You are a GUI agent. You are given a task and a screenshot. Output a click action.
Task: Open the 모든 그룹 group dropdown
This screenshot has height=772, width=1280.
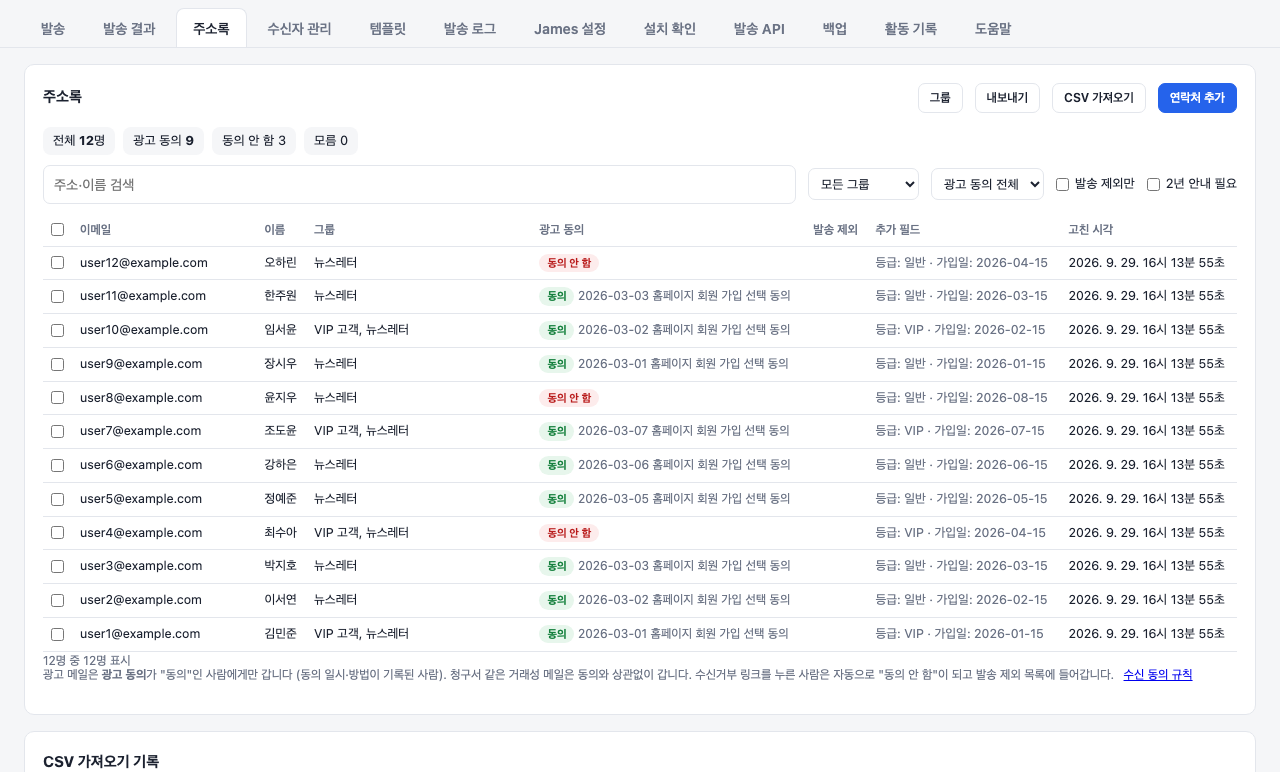(863, 184)
